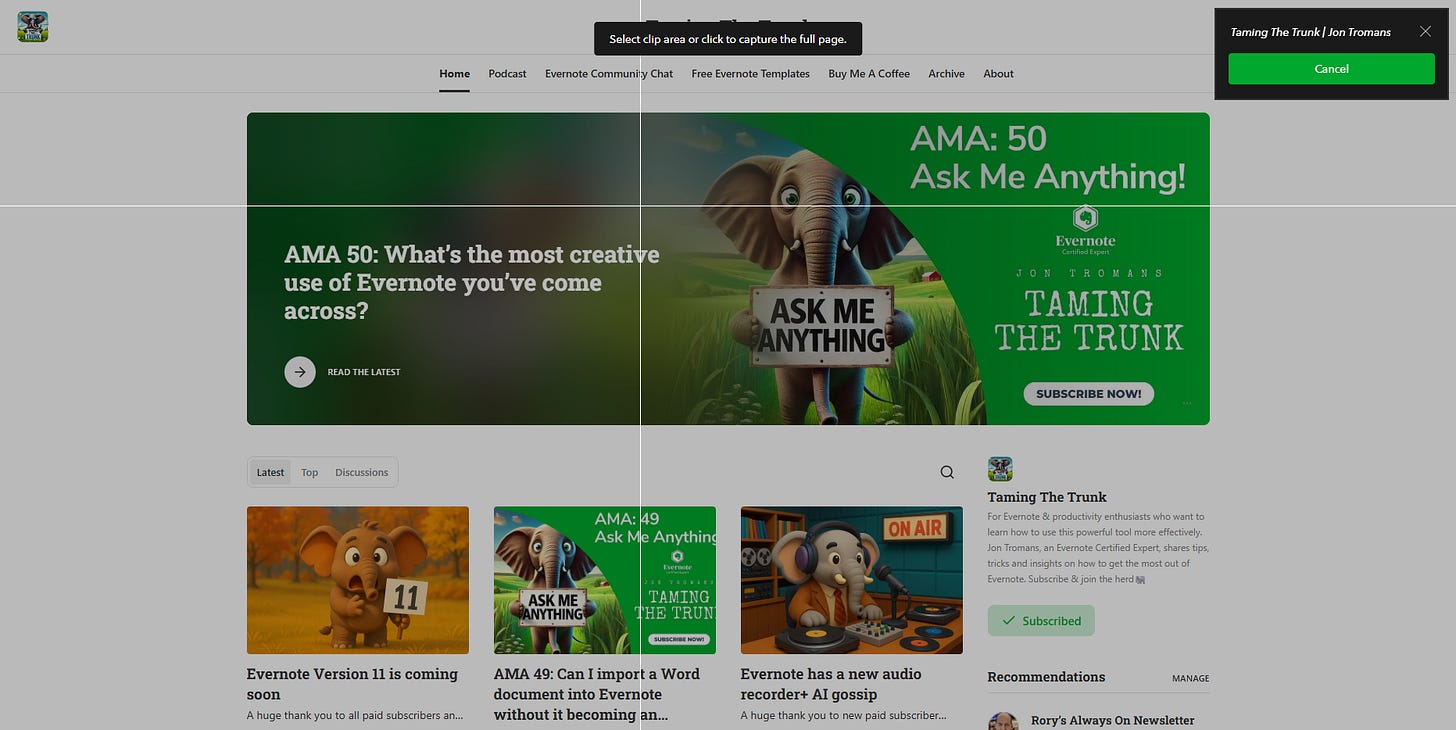Switch to Top posts filter
The image size is (1456, 730).
(x=310, y=472)
